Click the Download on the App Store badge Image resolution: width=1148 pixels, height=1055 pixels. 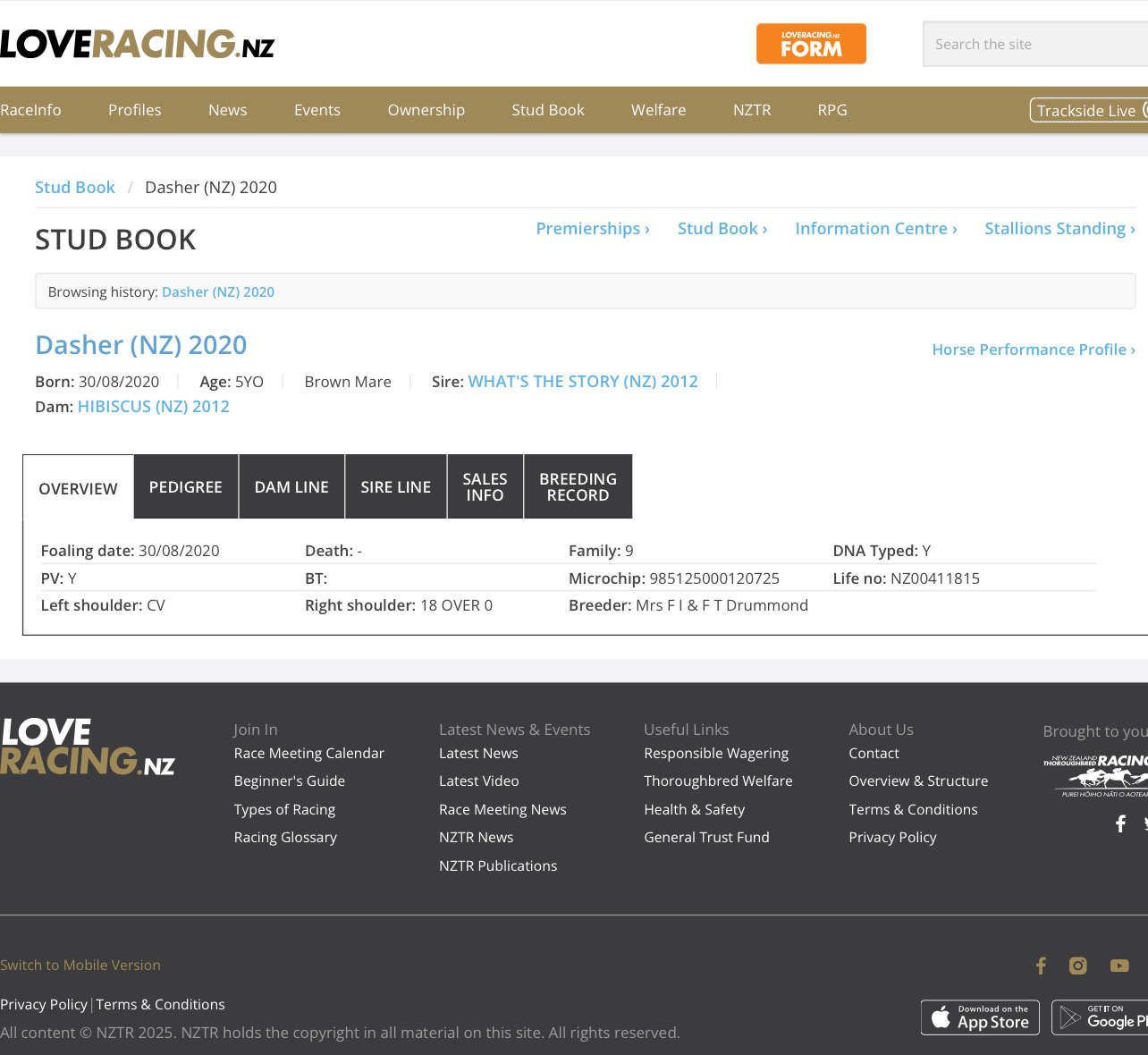tap(980, 1017)
